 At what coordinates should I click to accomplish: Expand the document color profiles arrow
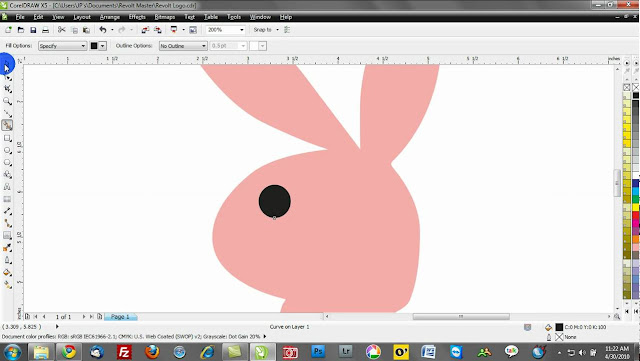(265, 336)
